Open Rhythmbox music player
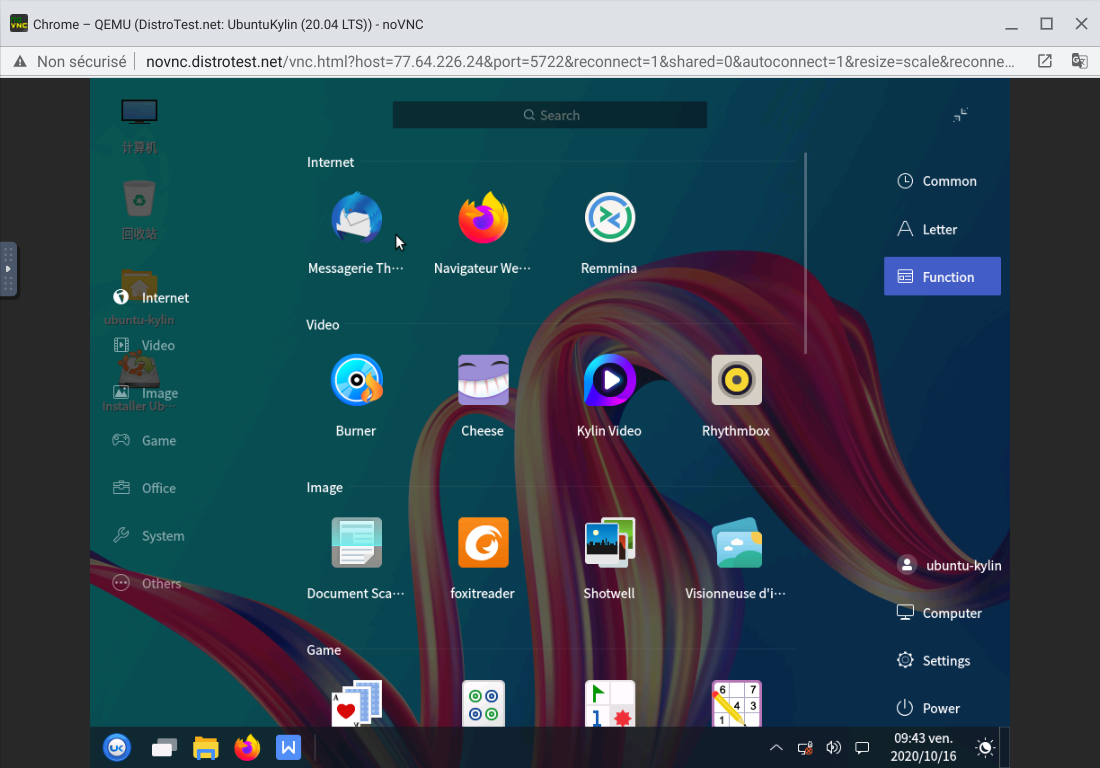Viewport: 1100px width, 768px height. tap(736, 396)
